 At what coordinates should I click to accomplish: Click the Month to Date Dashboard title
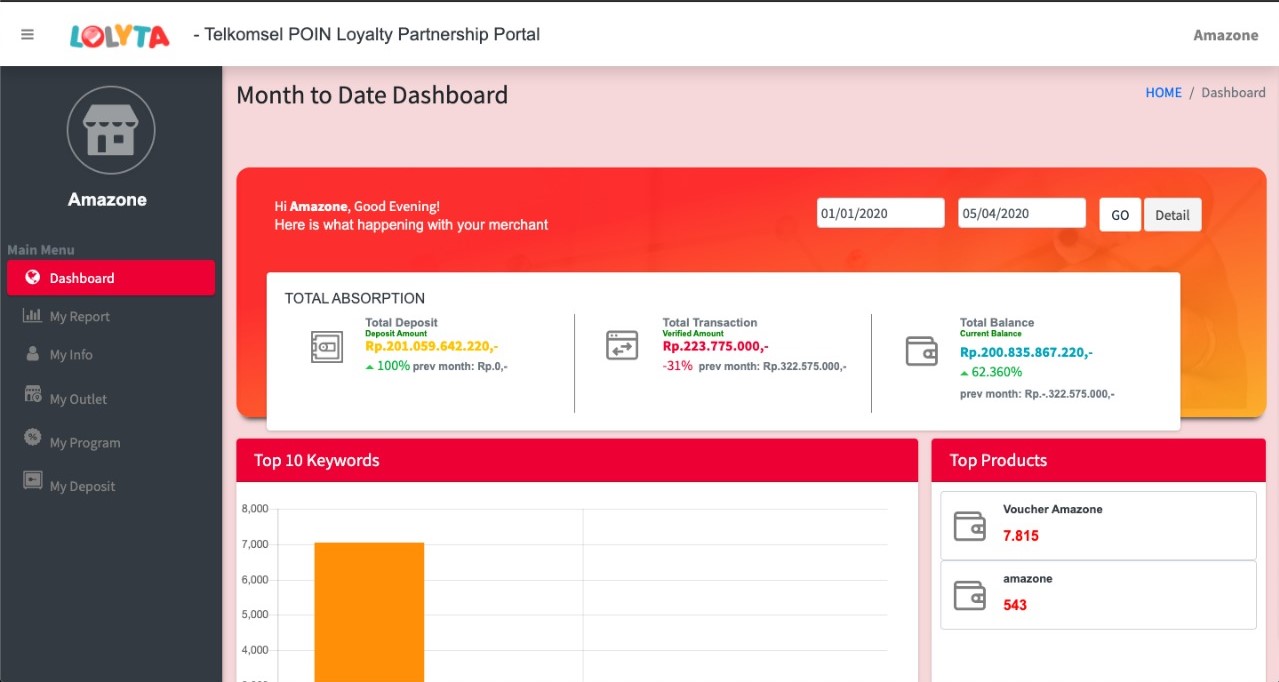(372, 95)
